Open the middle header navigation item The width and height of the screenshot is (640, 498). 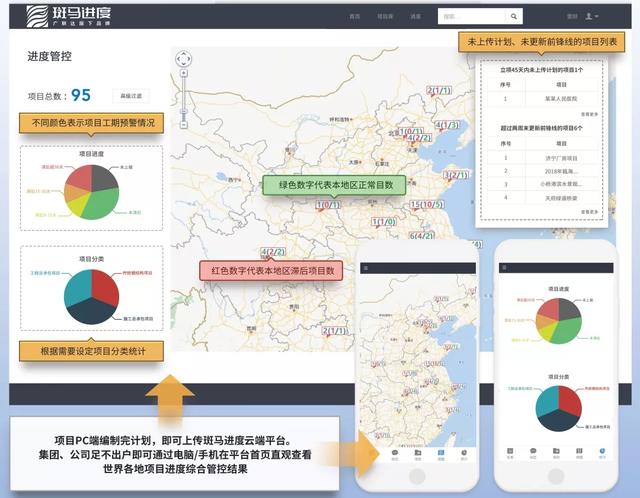click(x=385, y=16)
